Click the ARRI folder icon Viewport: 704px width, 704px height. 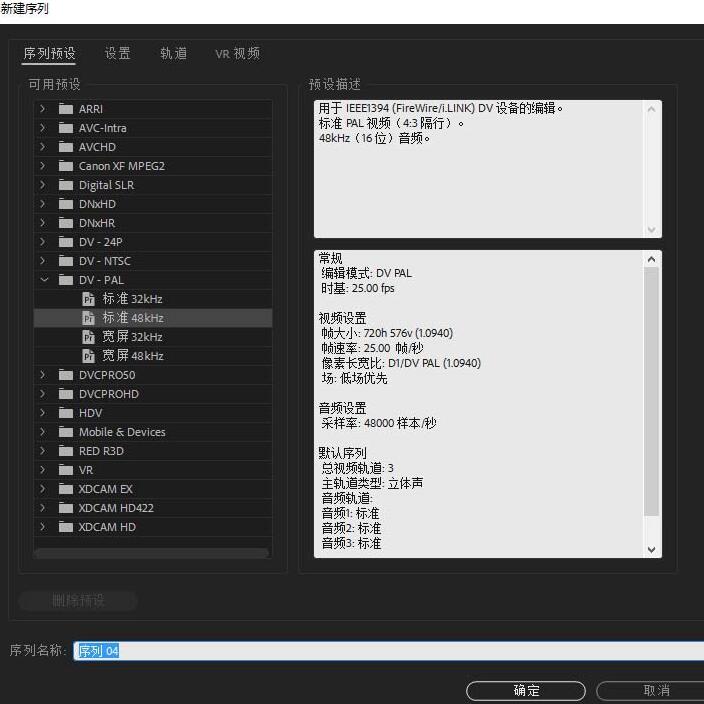click(66, 109)
